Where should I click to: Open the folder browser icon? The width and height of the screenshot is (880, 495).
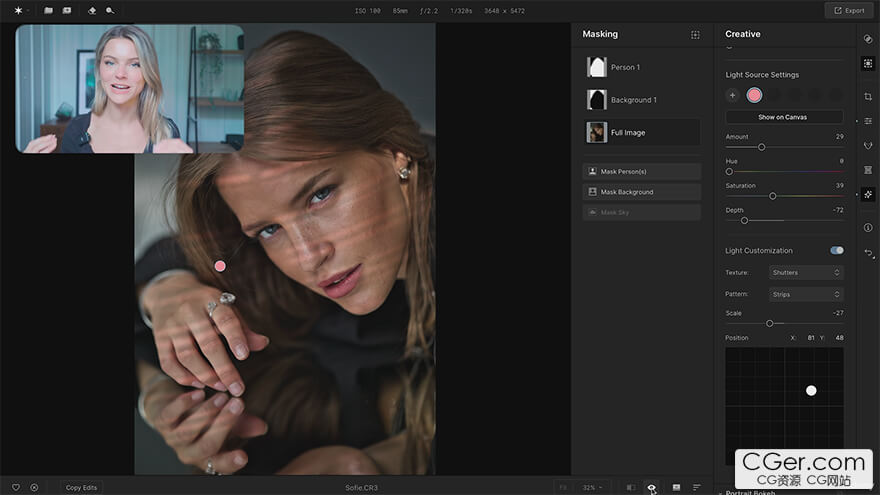click(48, 11)
